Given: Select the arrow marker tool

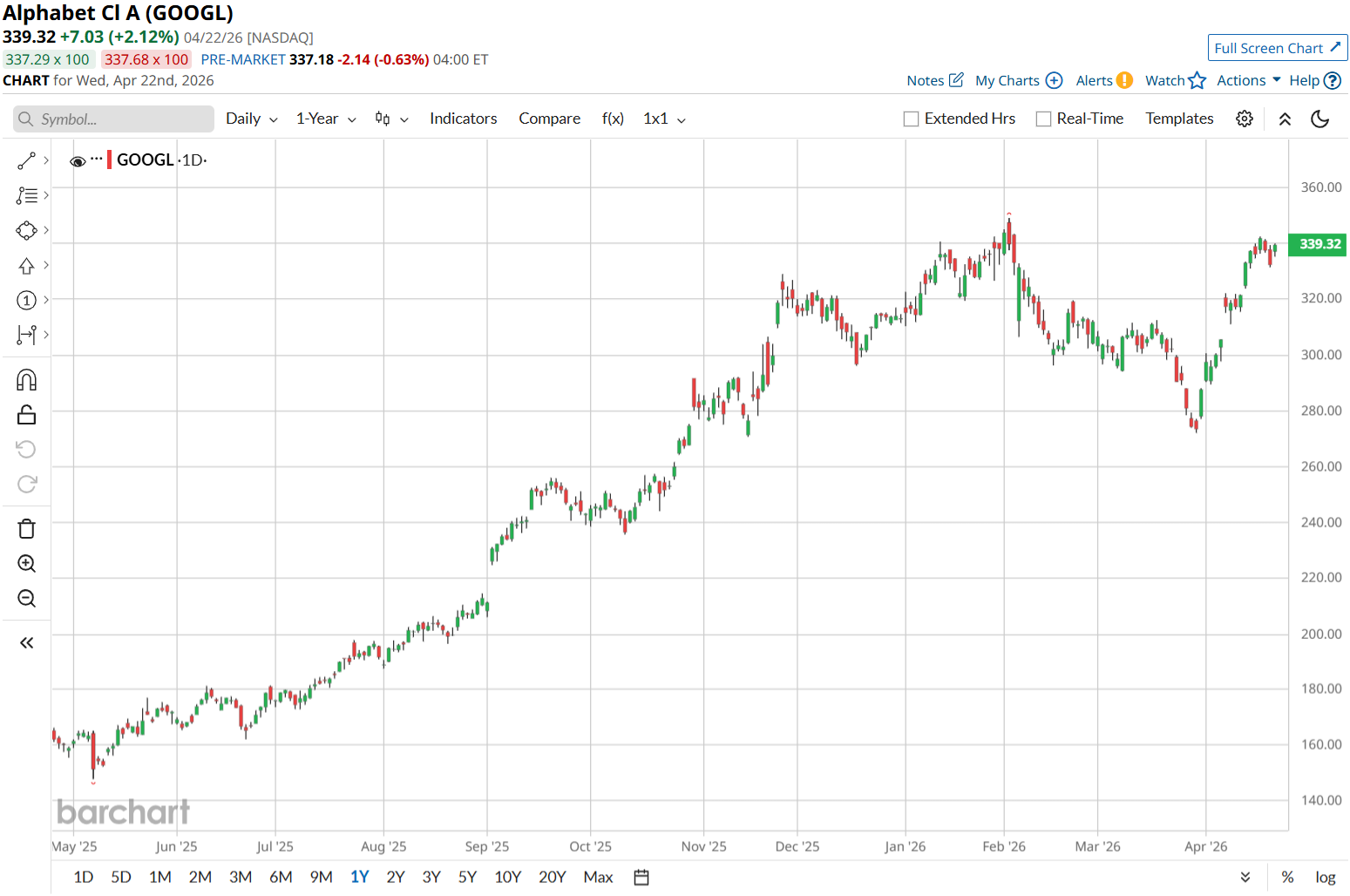Looking at the screenshot, I should pyautogui.click(x=26, y=266).
